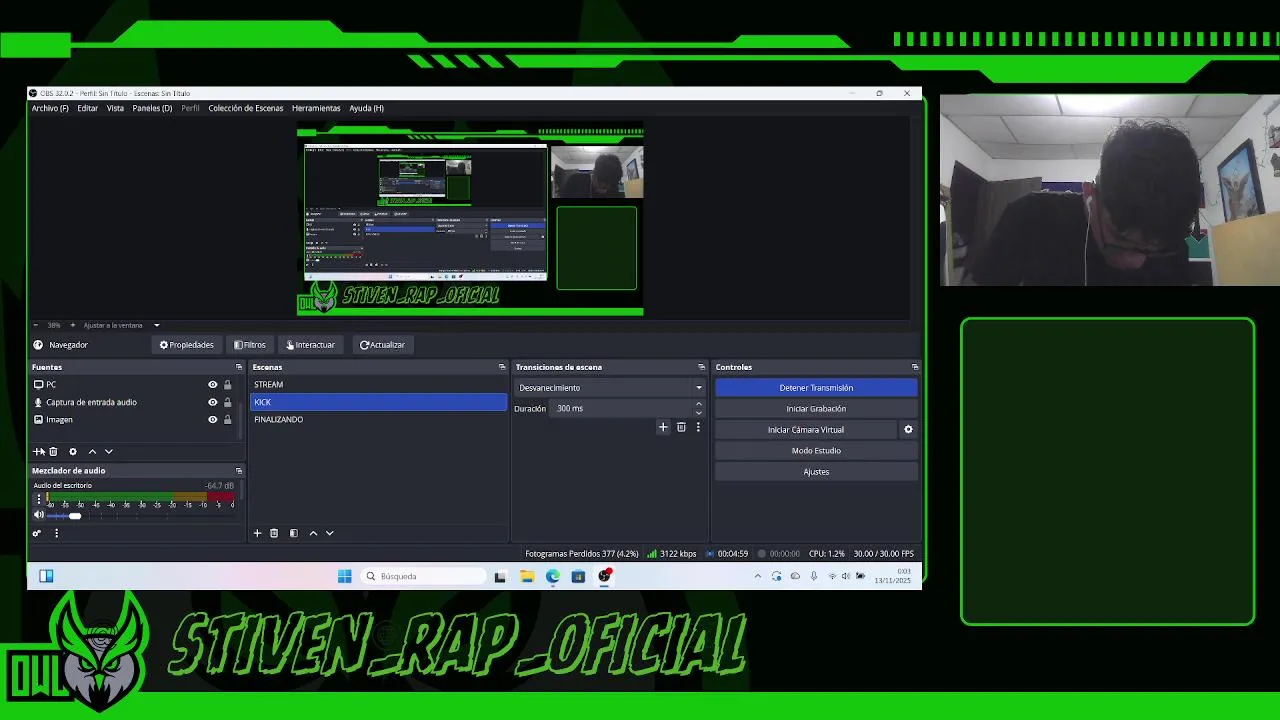Open the Colección de Escenas menu

tap(246, 108)
